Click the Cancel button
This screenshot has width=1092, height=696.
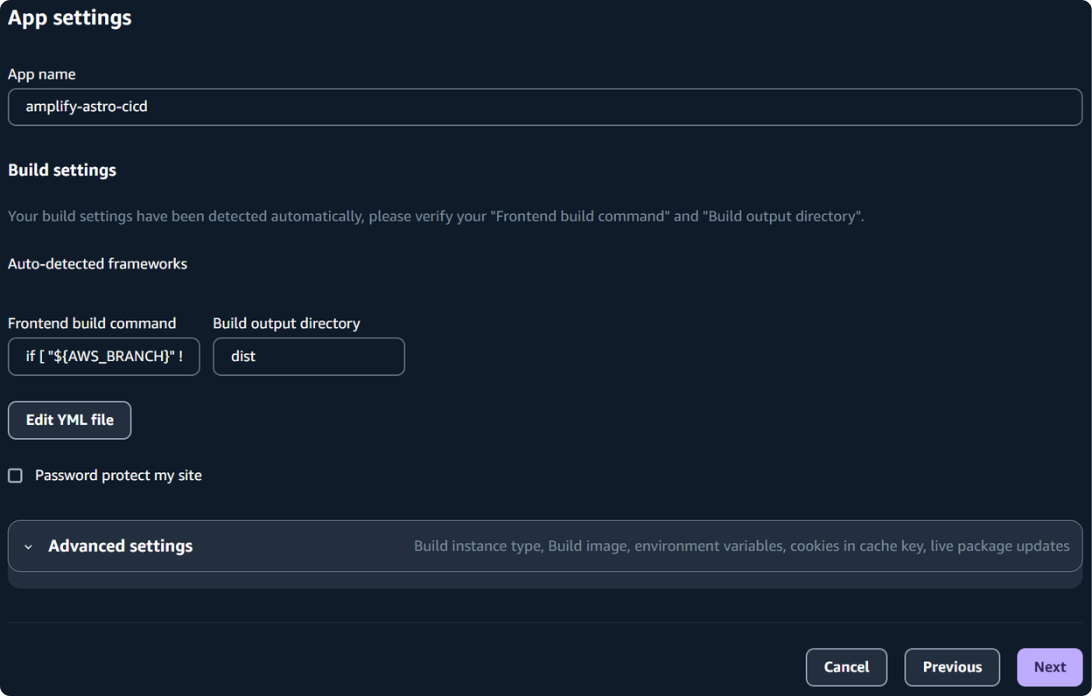[x=846, y=667]
